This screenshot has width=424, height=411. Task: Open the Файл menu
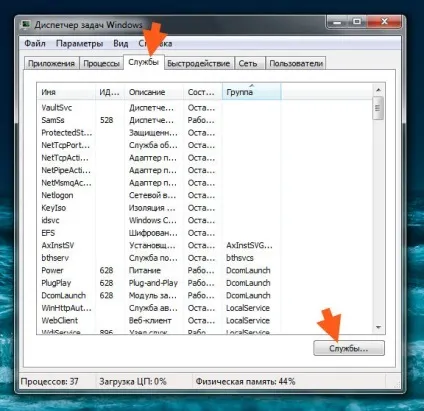35,43
